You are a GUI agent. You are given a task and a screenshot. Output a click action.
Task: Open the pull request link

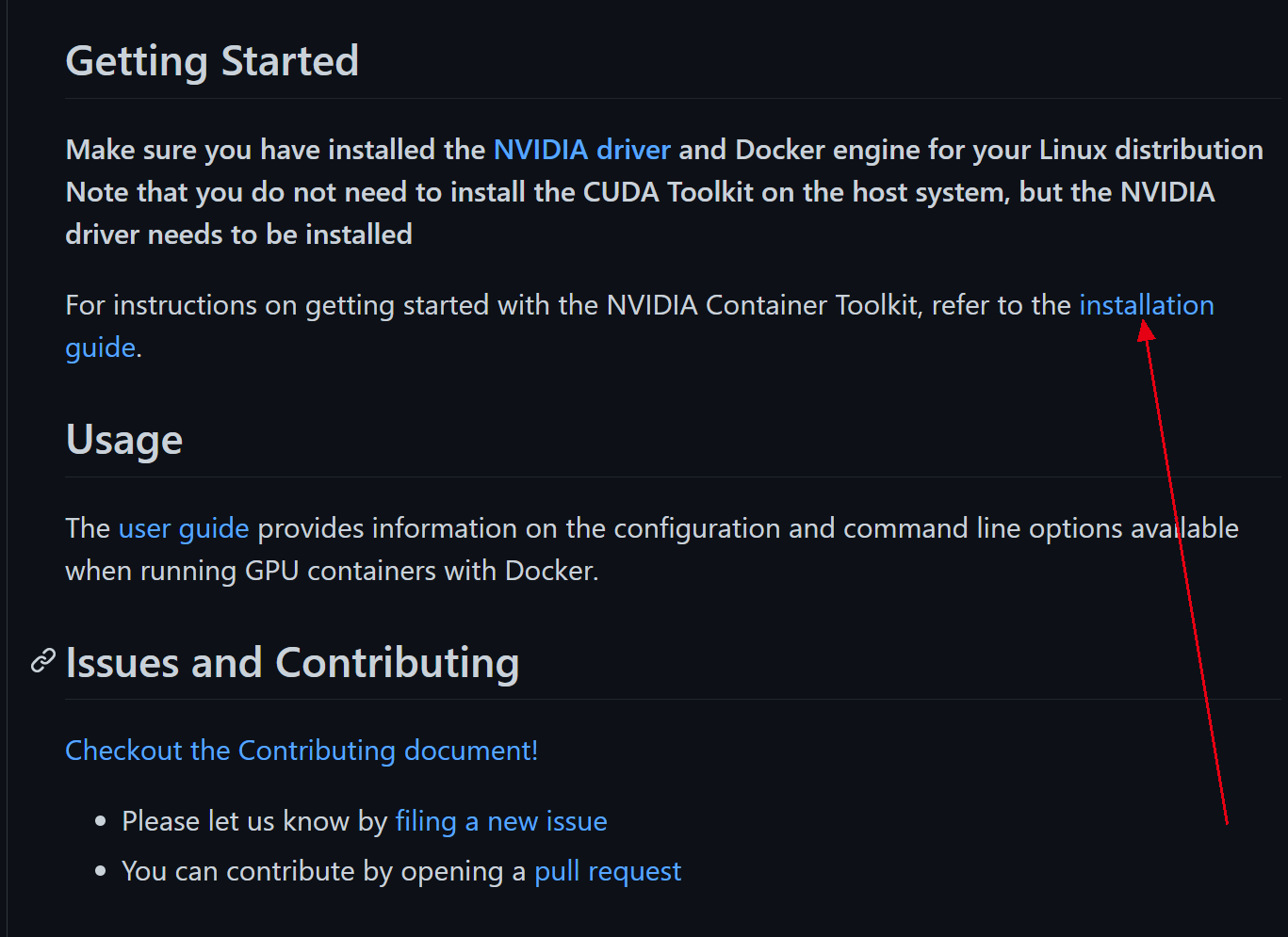pos(607,870)
